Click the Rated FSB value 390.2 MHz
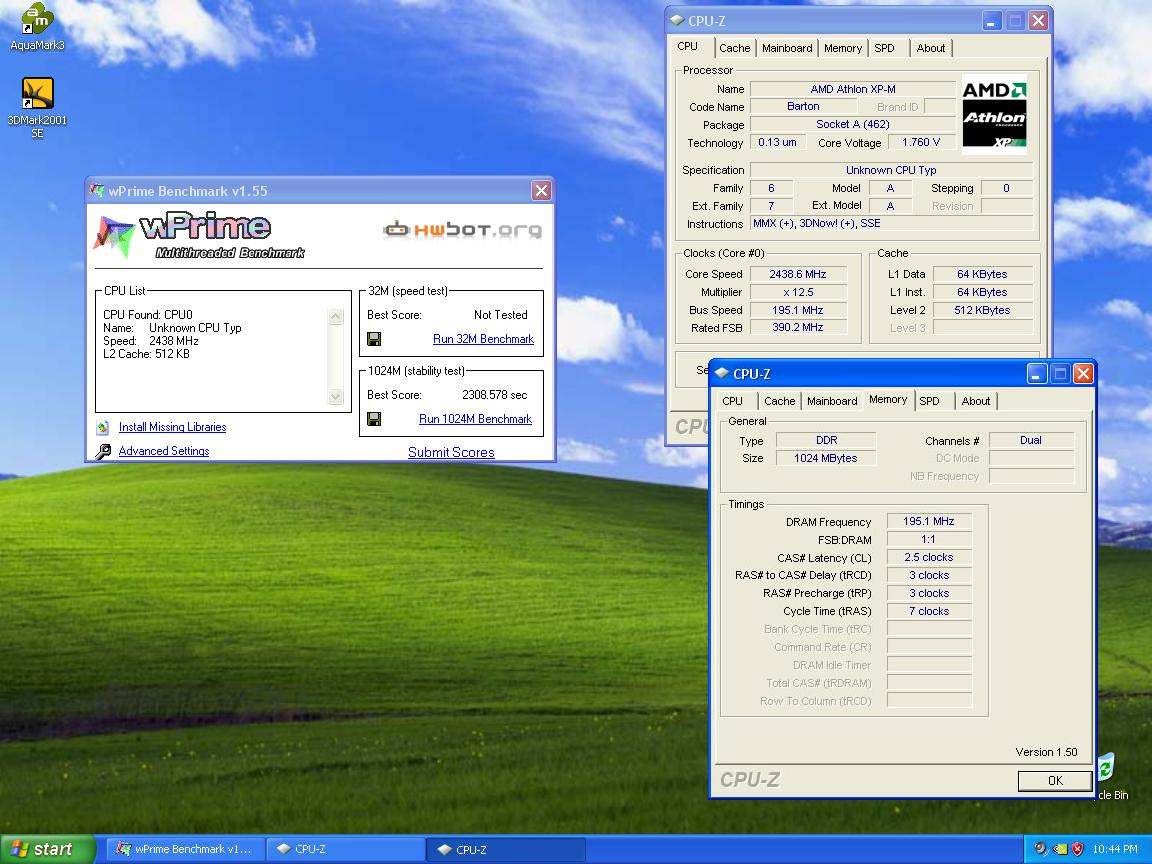 click(x=798, y=328)
